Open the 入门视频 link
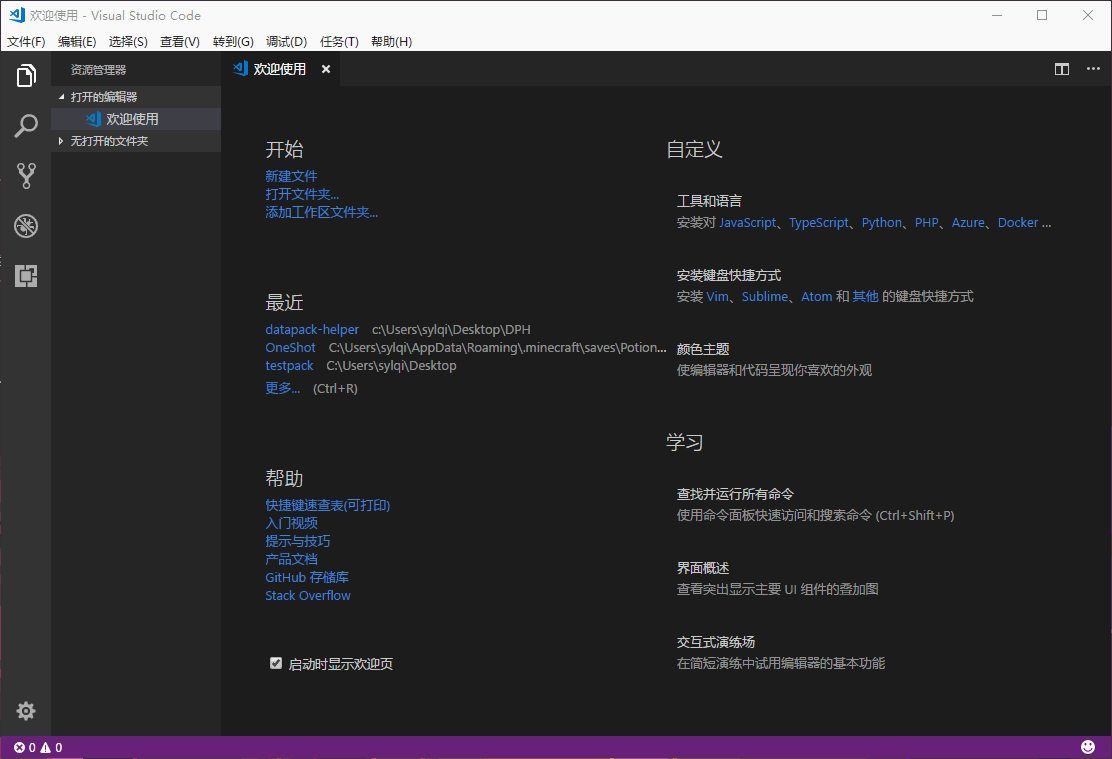 tap(291, 523)
